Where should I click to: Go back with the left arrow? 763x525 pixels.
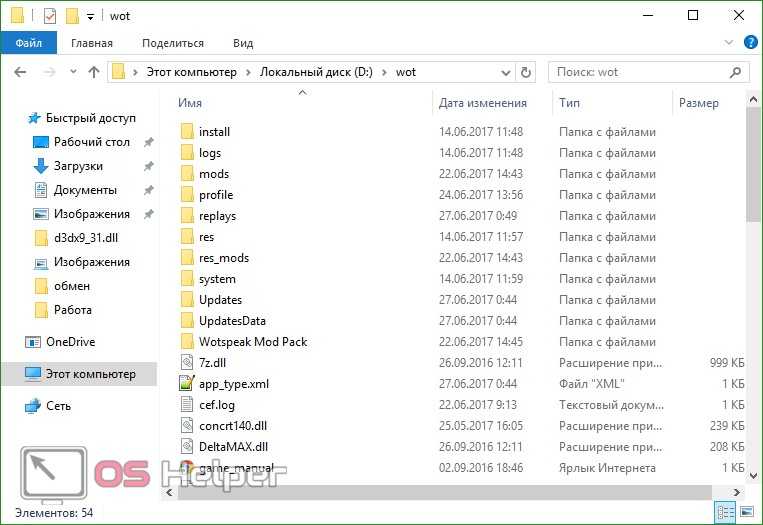coord(20,72)
